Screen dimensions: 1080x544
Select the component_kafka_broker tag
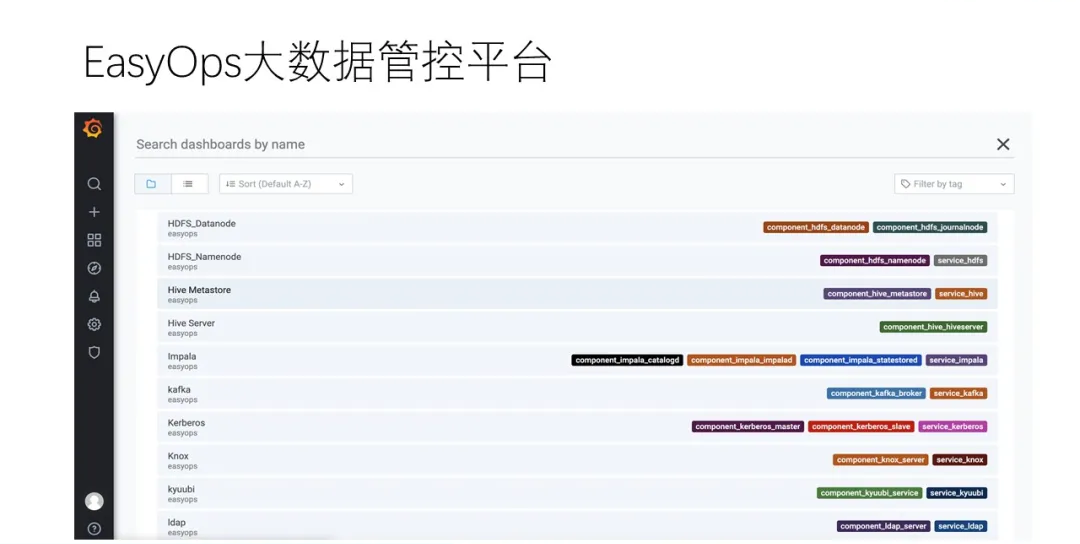tap(876, 393)
